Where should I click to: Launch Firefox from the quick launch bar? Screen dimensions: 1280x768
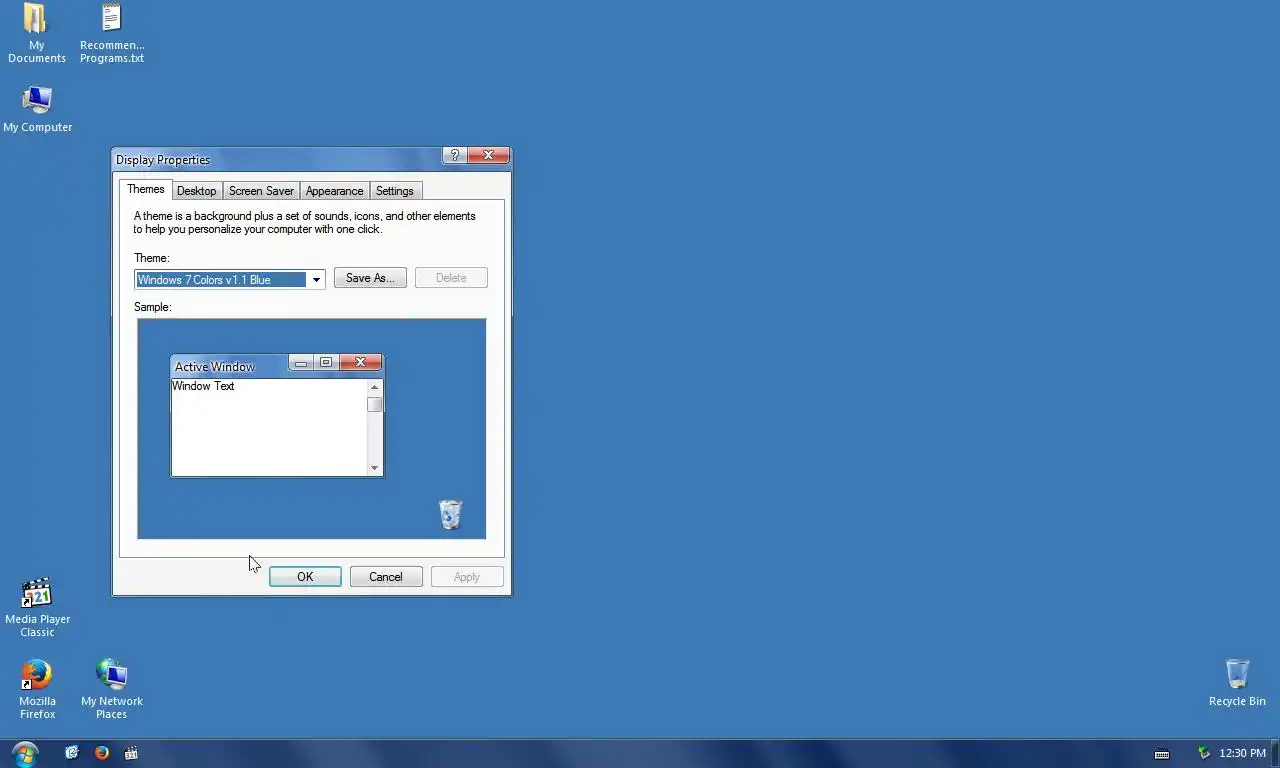(102, 753)
